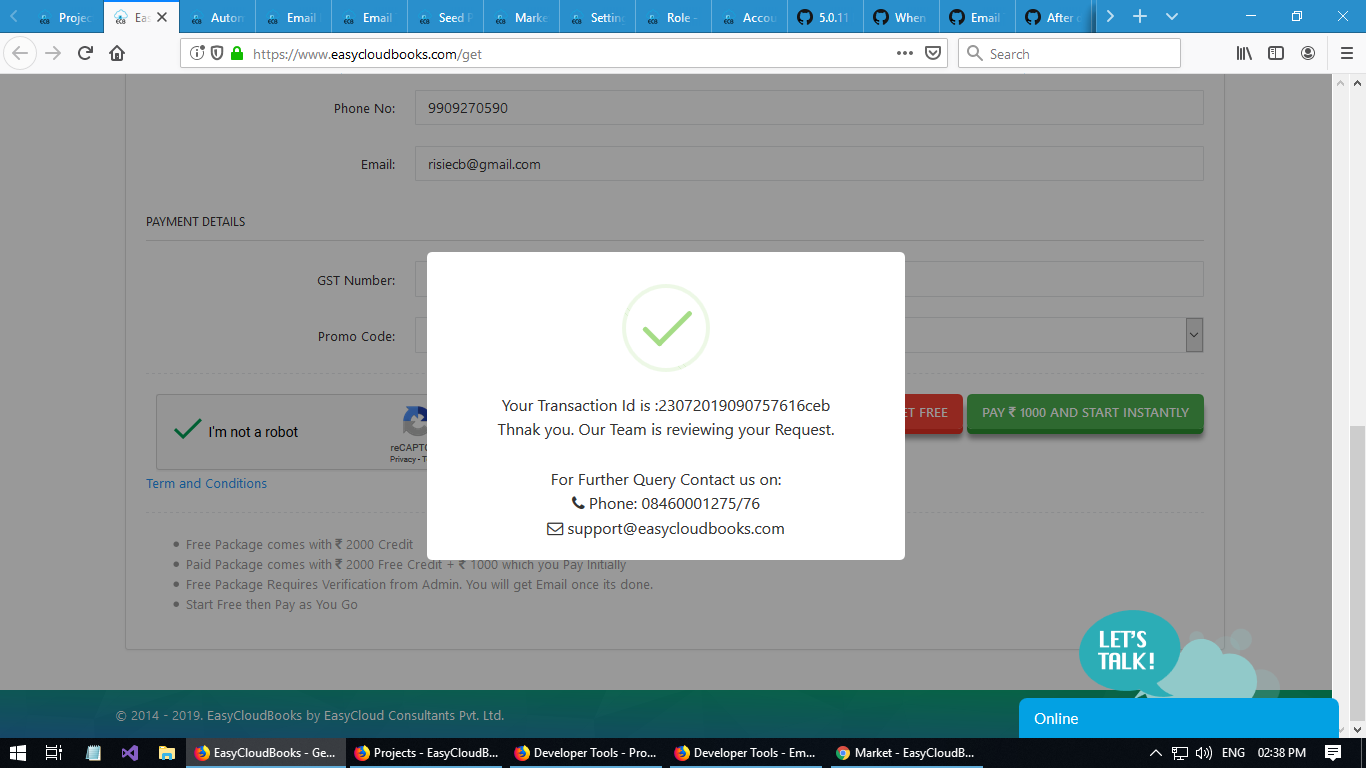Viewport: 1366px width, 768px height.
Task: Go back with browser back arrow
Action: (x=20, y=53)
